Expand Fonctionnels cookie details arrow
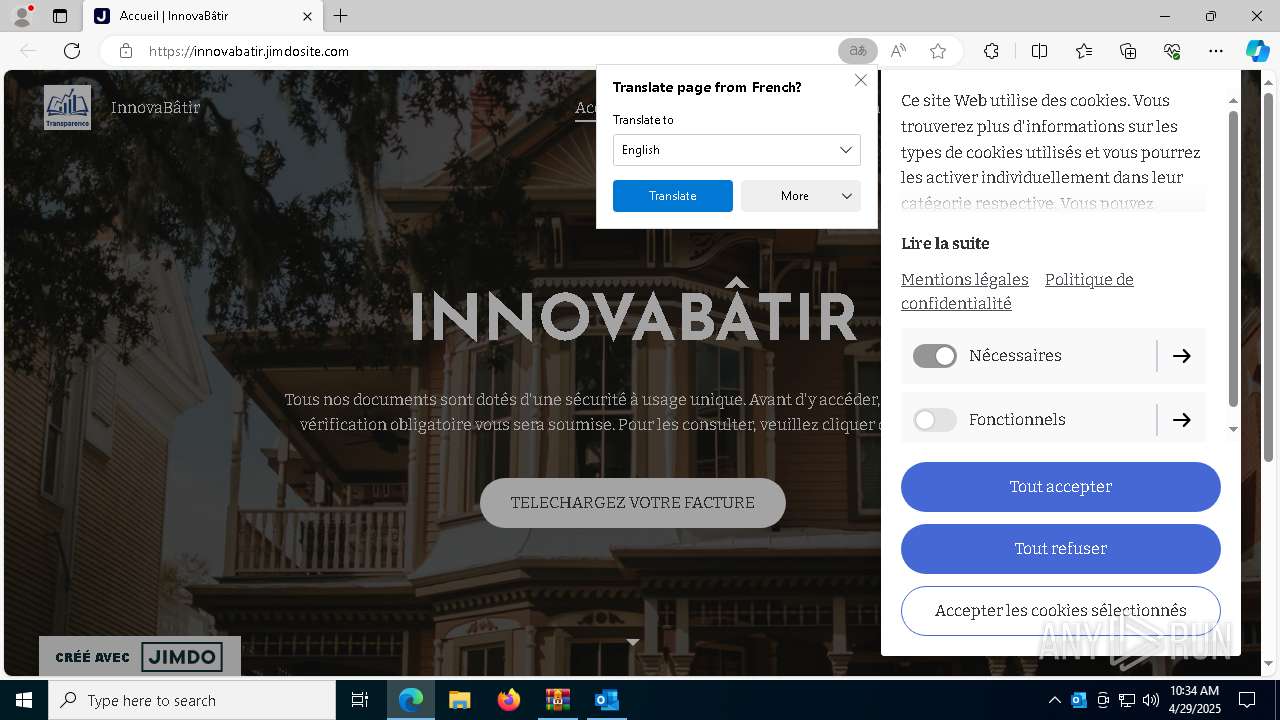This screenshot has width=1280, height=720. pos(1182,420)
